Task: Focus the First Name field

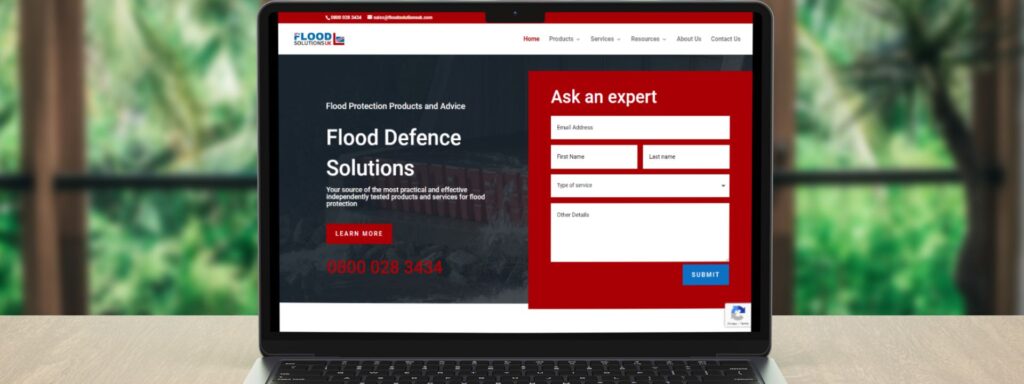Action: pos(594,157)
